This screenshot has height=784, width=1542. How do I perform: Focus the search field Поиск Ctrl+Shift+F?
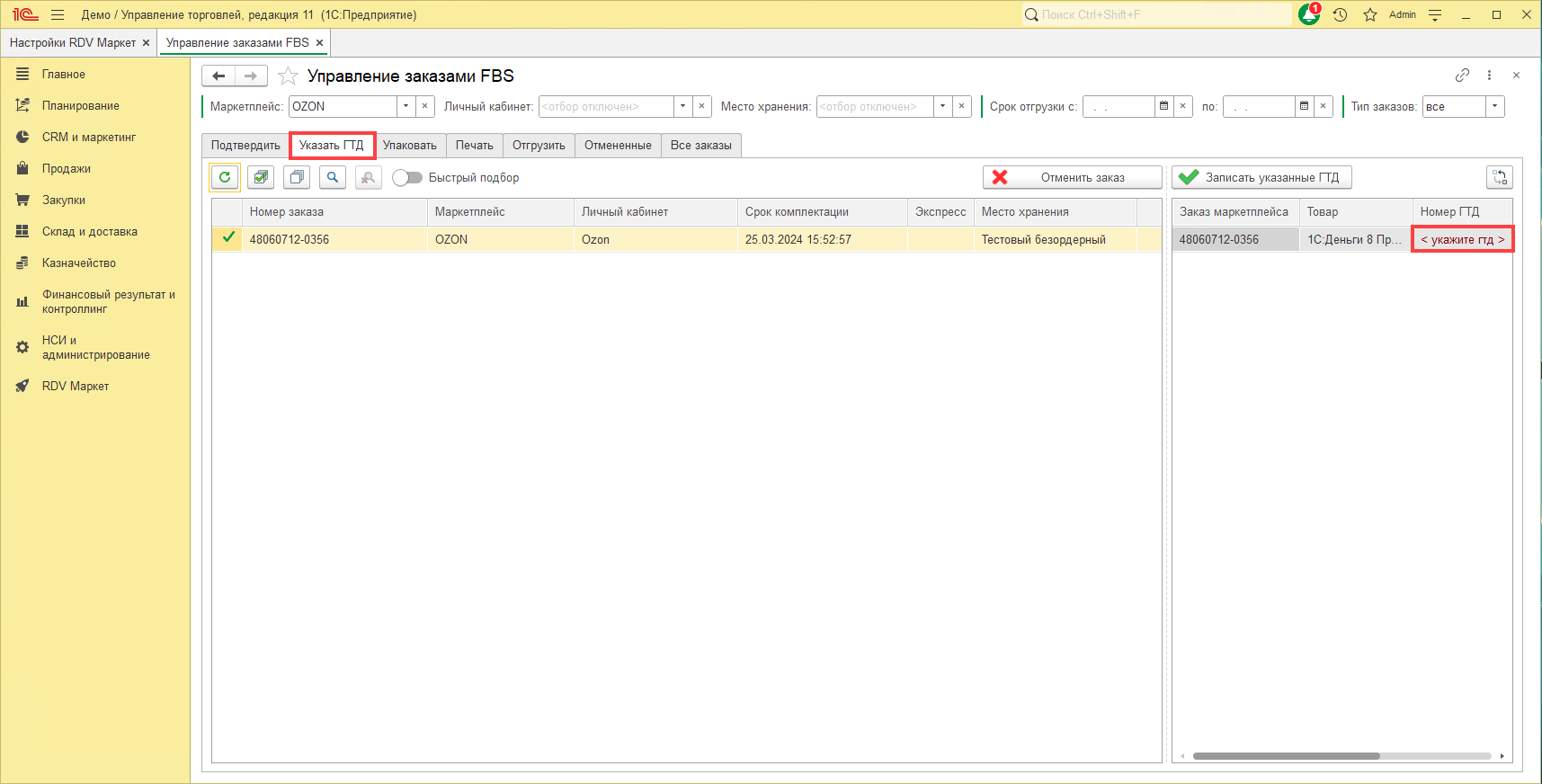pyautogui.click(x=1157, y=14)
